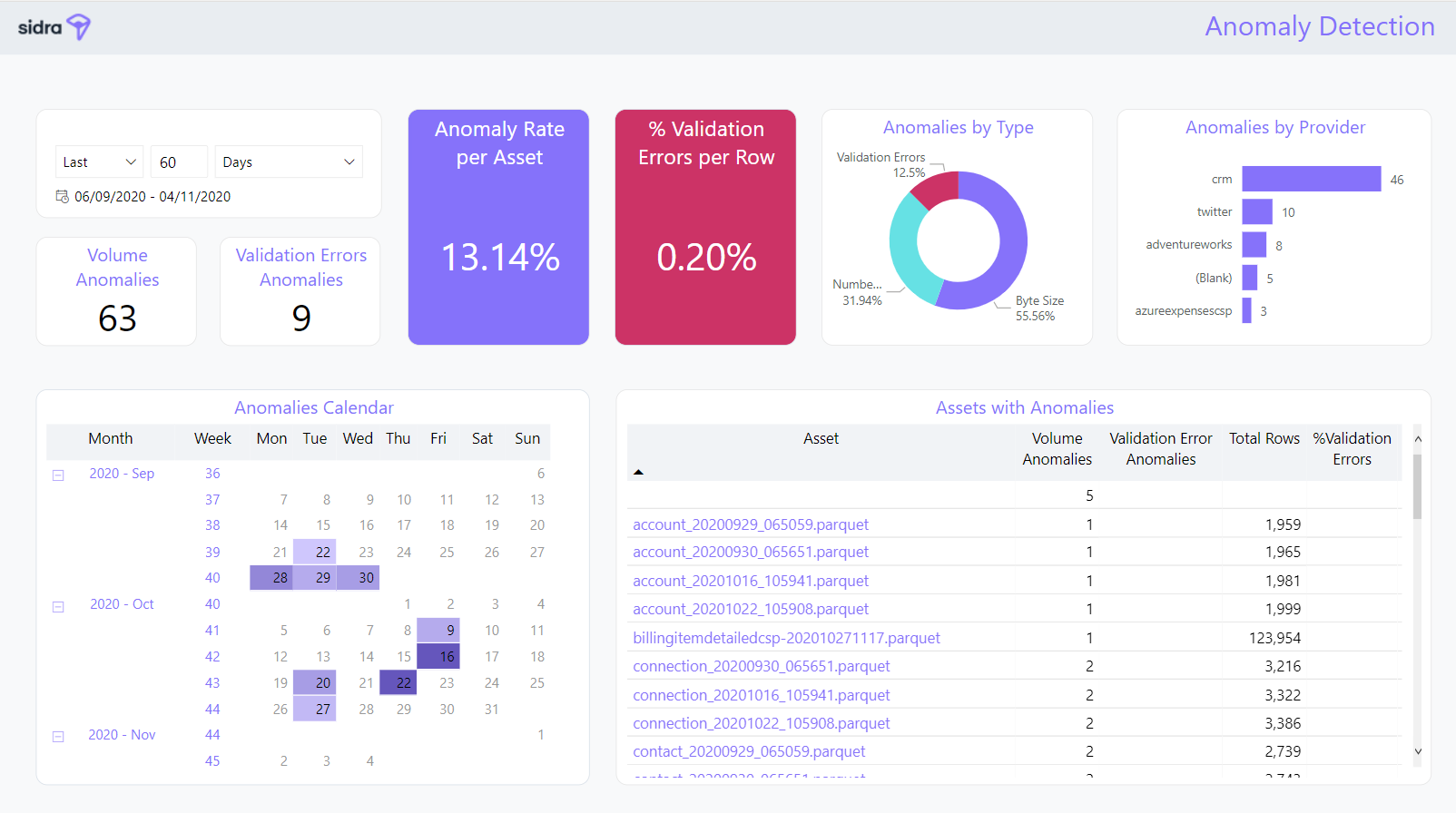Image resolution: width=1456 pixels, height=813 pixels.
Task: Open account_20200929_065059.parquet asset link
Action: click(x=750, y=524)
